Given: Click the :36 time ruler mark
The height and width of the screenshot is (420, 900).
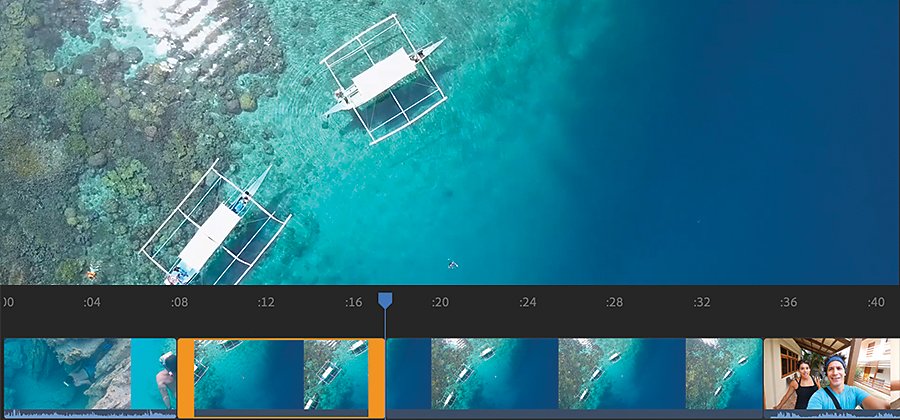Looking at the screenshot, I should (789, 302).
